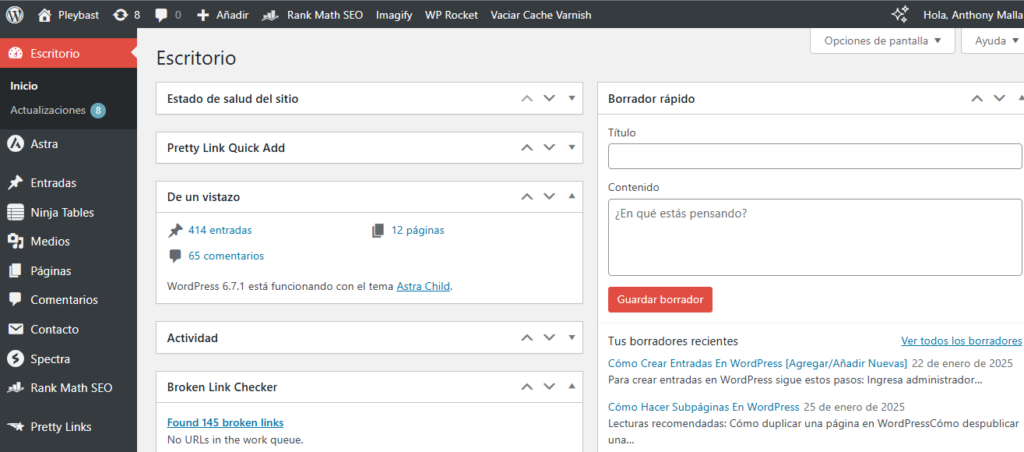Click the Pretty Links star icon
This screenshot has width=1024, height=452.
coord(16,427)
